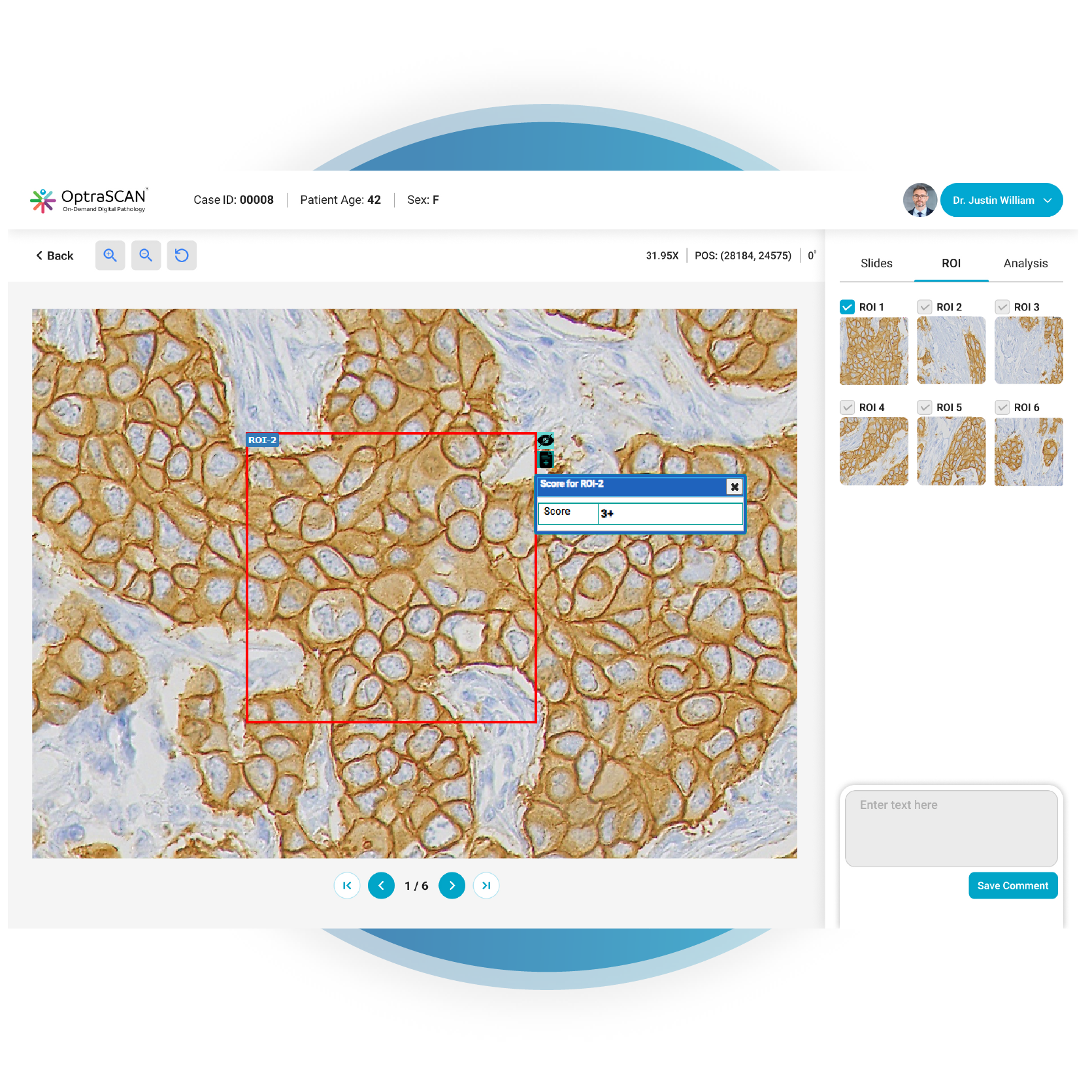Jump to last page icon
The height and width of the screenshot is (1092, 1092).
[486, 885]
